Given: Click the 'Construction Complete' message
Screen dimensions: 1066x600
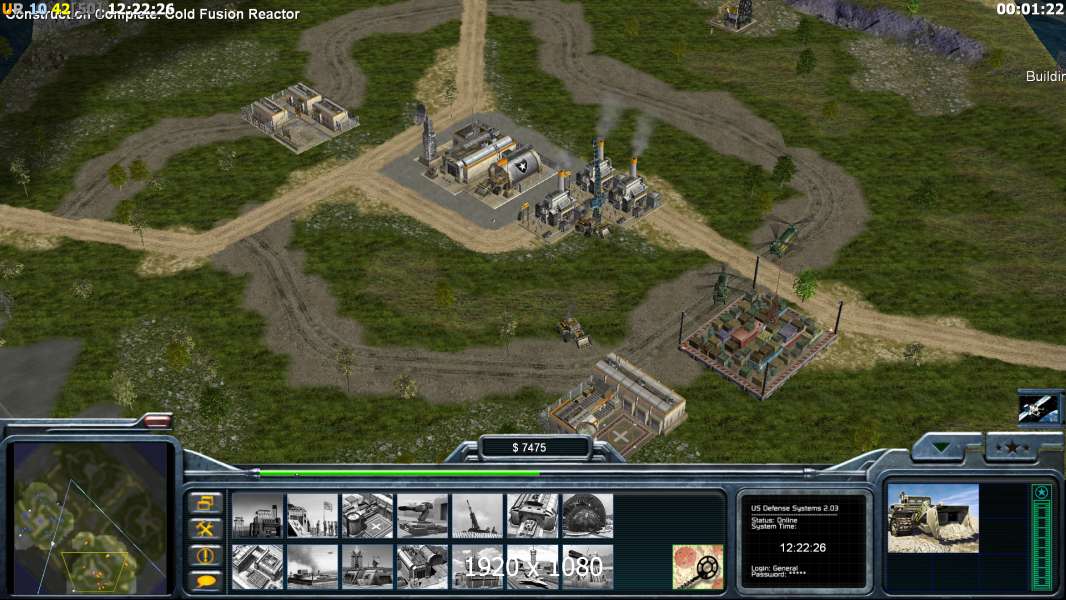Looking at the screenshot, I should 152,14.
